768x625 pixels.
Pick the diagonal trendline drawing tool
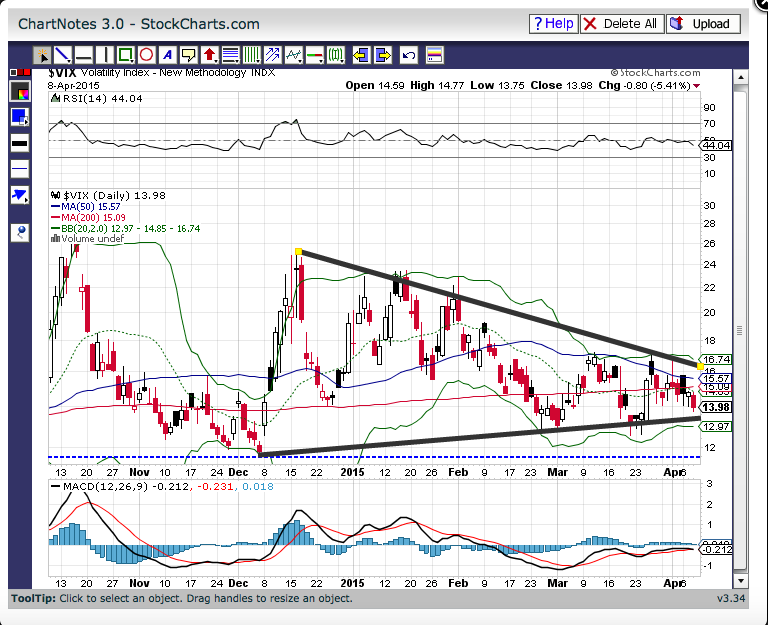pos(62,55)
